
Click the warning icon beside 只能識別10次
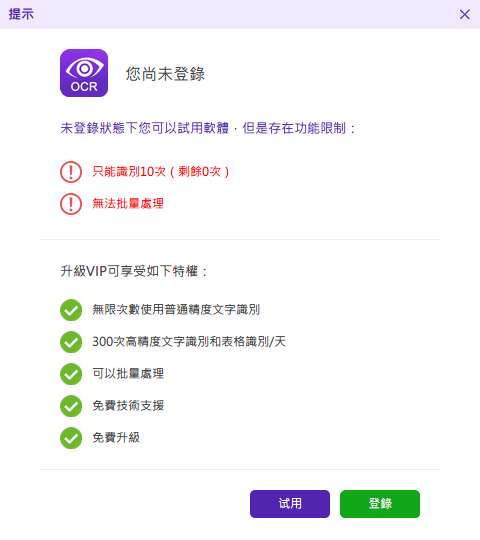71,172
